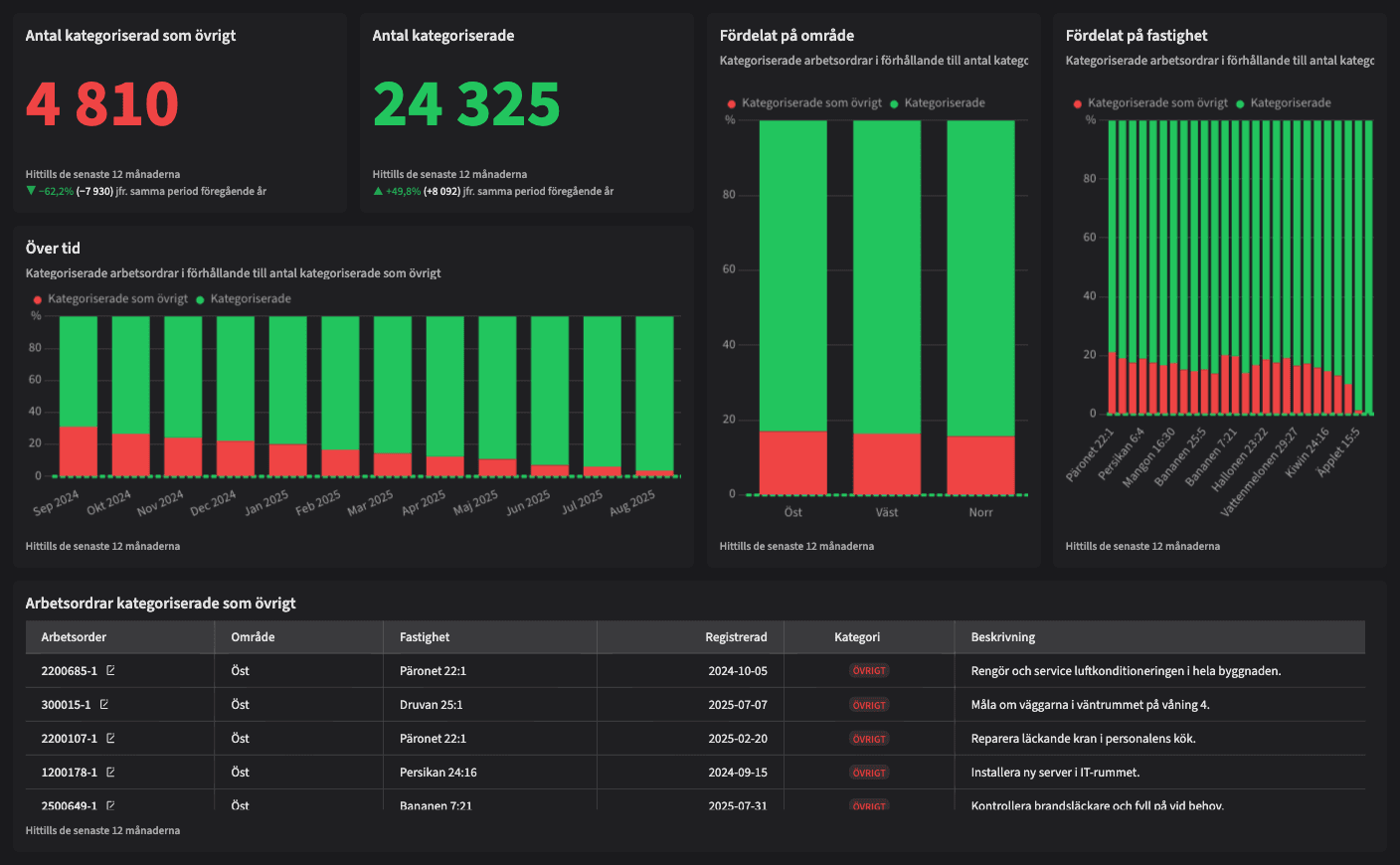The height and width of the screenshot is (865, 1400).
Task: Open the edit icon beside arbetsorder 2200685-1
Action: (112, 670)
